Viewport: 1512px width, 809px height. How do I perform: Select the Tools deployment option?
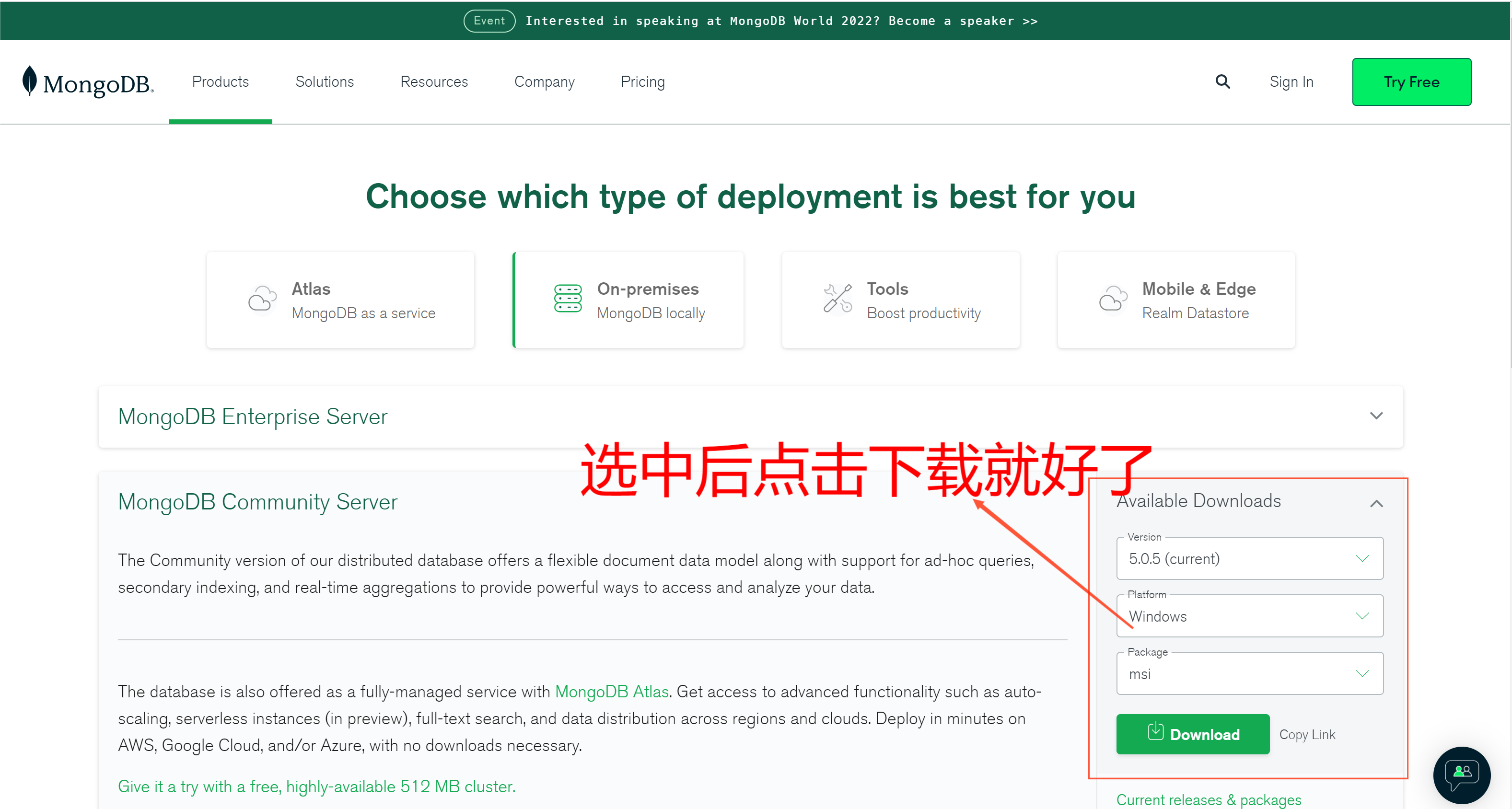click(x=900, y=300)
